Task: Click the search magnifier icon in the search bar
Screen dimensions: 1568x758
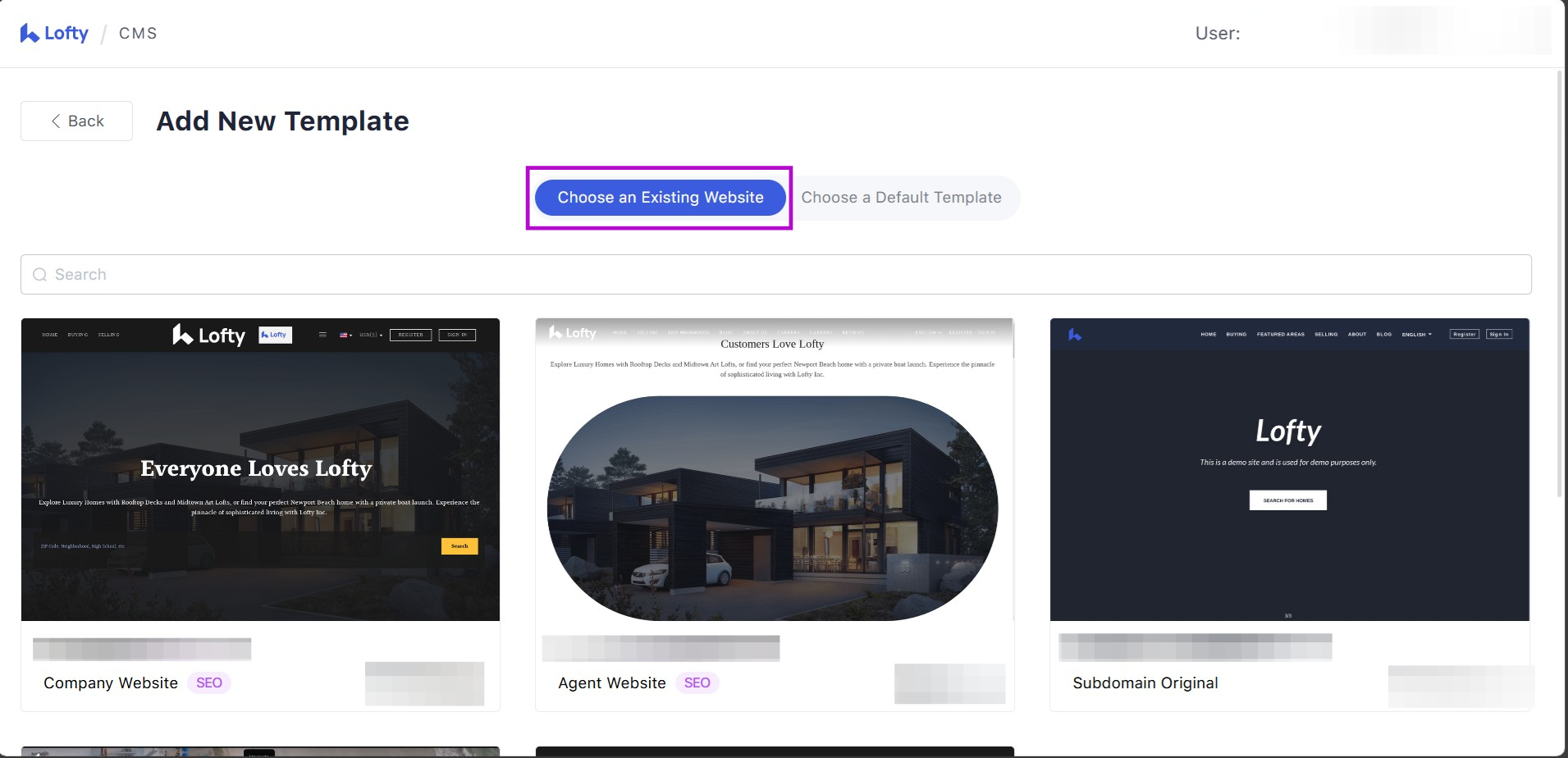Action: tap(39, 274)
